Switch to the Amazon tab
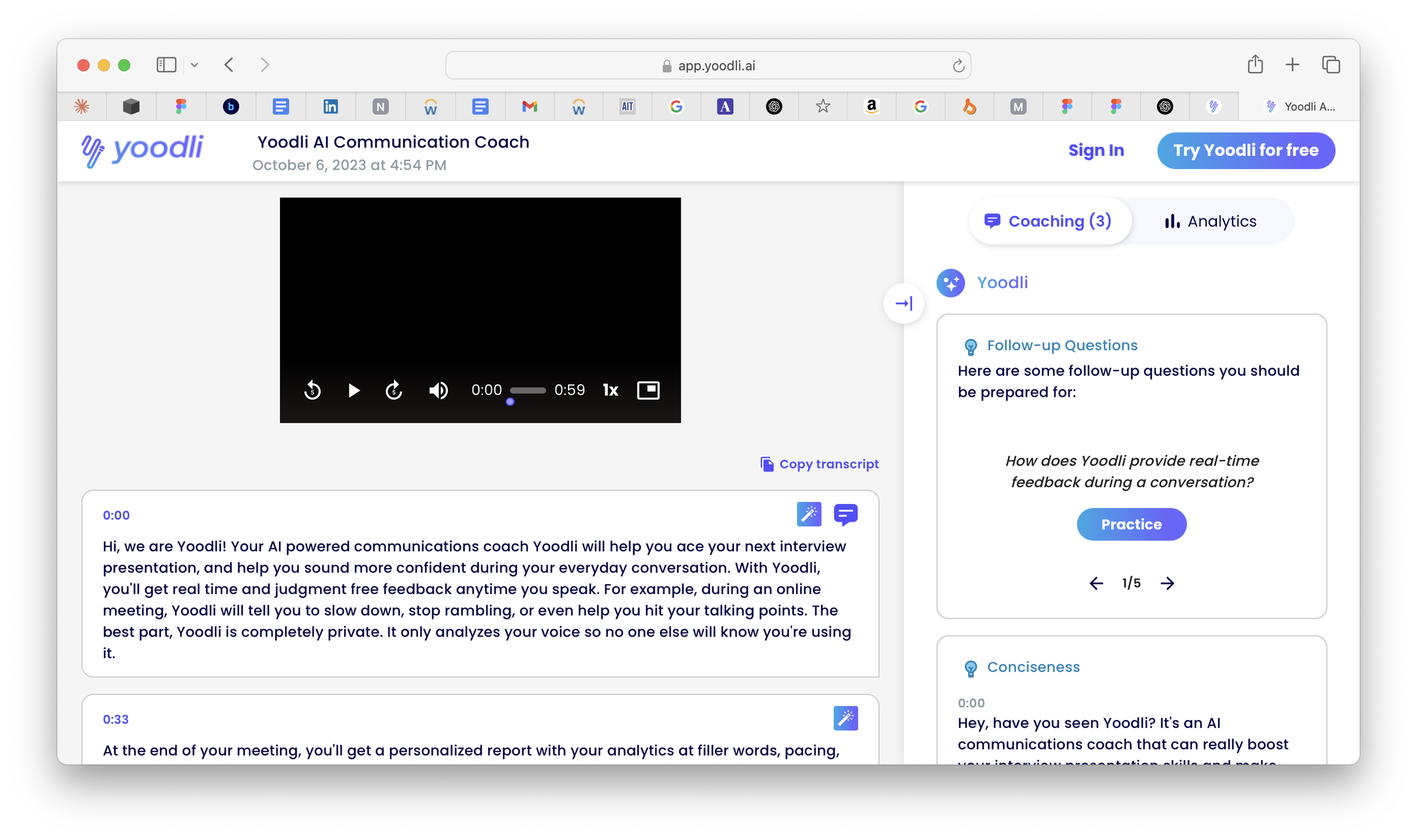This screenshot has height=840, width=1417. (x=871, y=106)
